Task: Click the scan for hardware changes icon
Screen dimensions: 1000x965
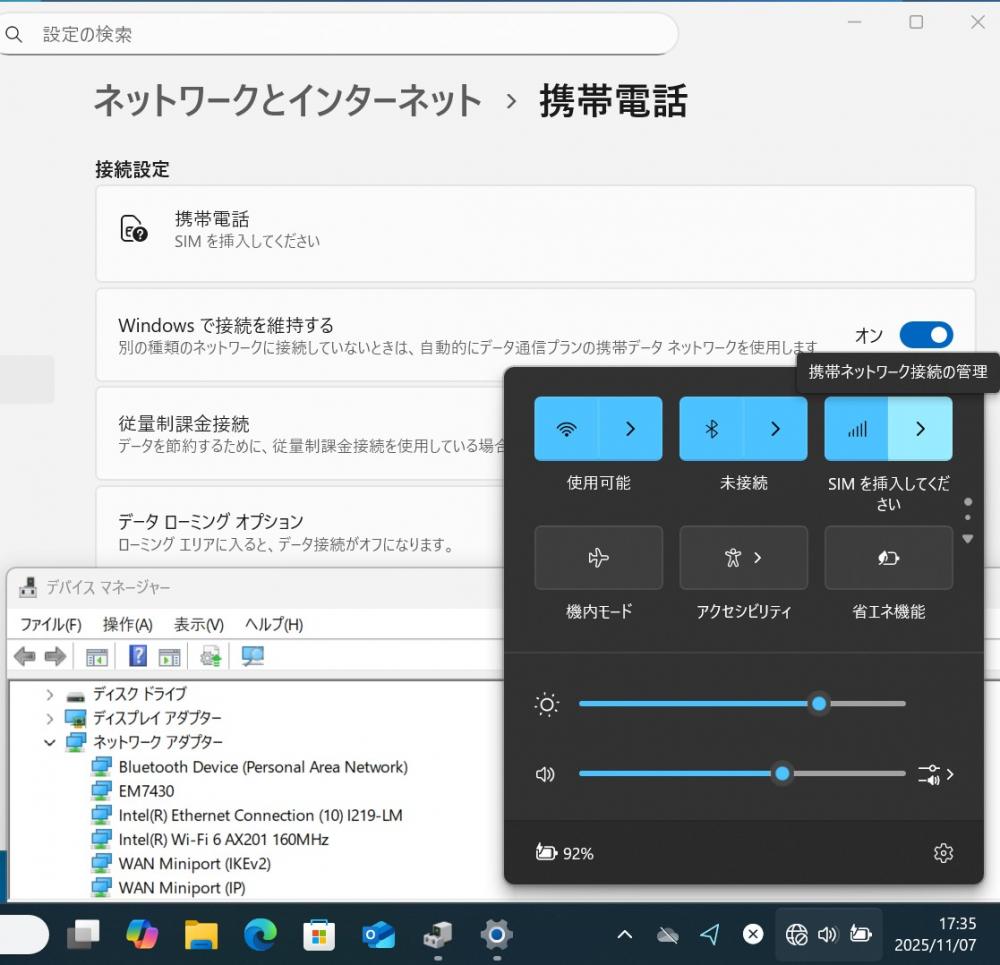Action: click(x=253, y=657)
